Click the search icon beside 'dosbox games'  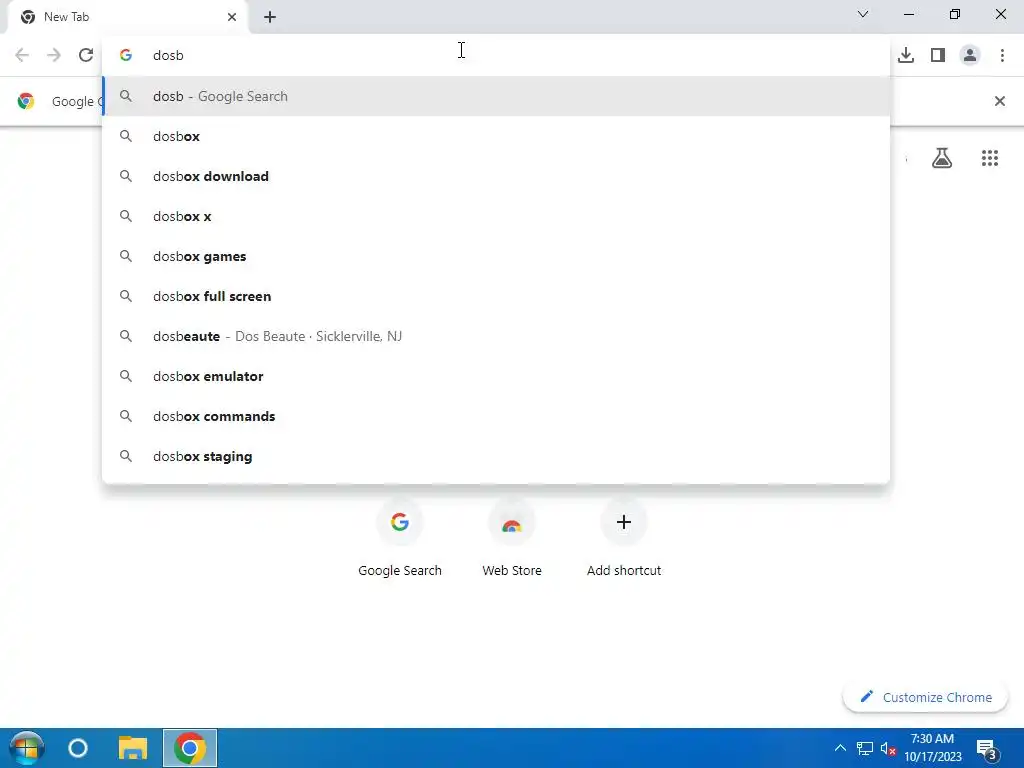pos(126,256)
